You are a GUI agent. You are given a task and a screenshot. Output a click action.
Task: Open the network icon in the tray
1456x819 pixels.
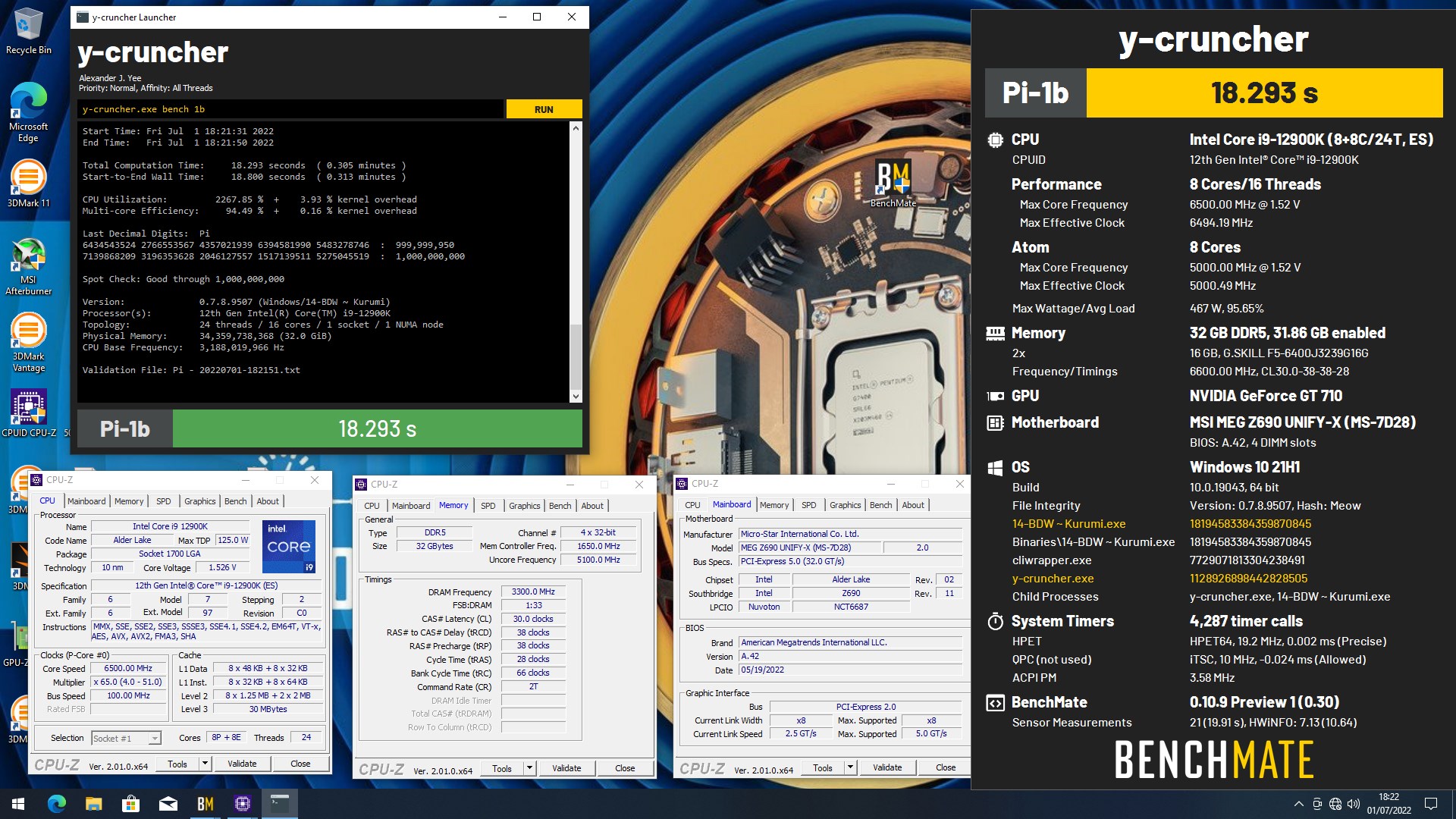pos(1335,804)
